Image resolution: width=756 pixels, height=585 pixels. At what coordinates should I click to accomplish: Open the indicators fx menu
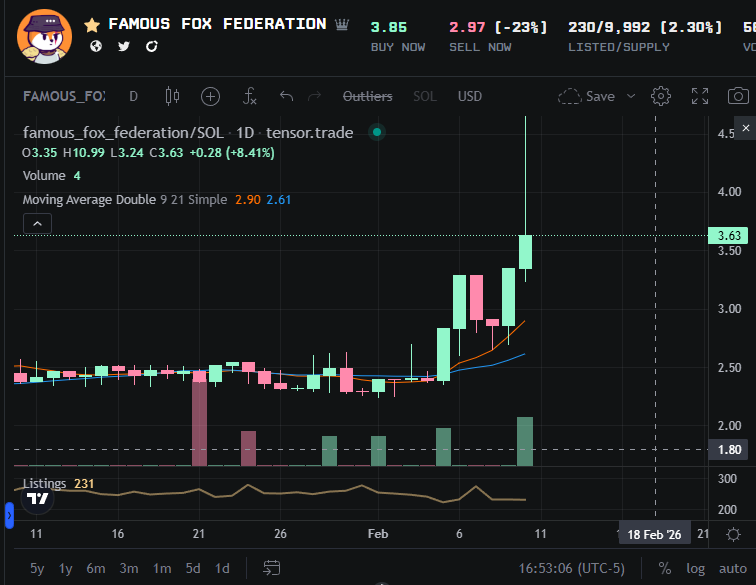pos(249,96)
